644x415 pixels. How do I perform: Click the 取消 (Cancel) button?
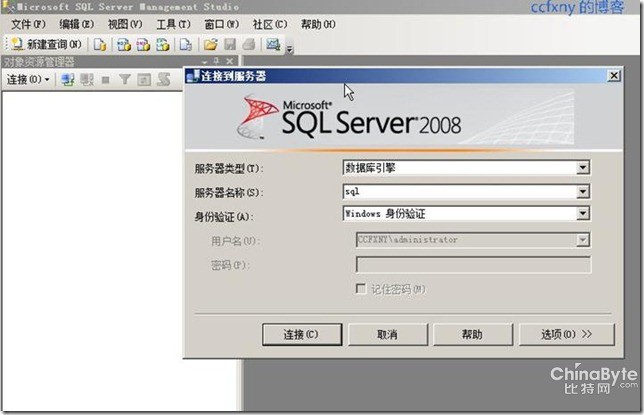(387, 334)
